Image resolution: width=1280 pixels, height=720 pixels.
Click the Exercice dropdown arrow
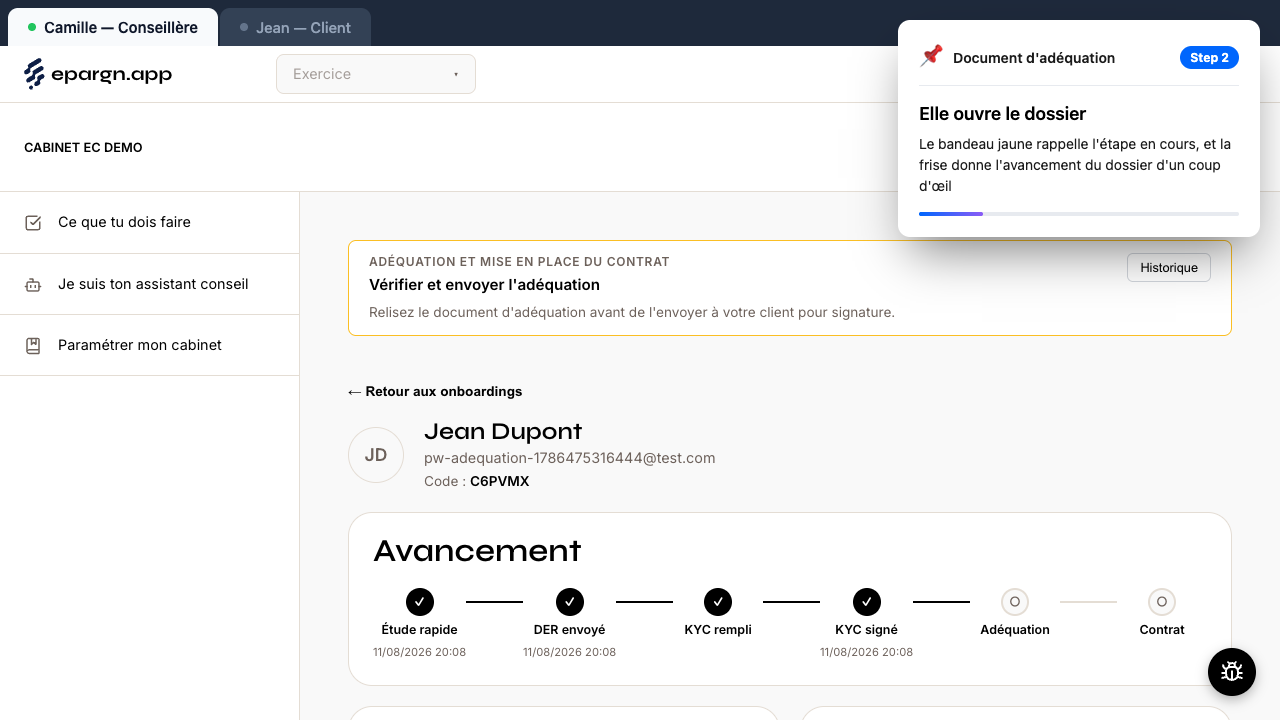(x=456, y=75)
